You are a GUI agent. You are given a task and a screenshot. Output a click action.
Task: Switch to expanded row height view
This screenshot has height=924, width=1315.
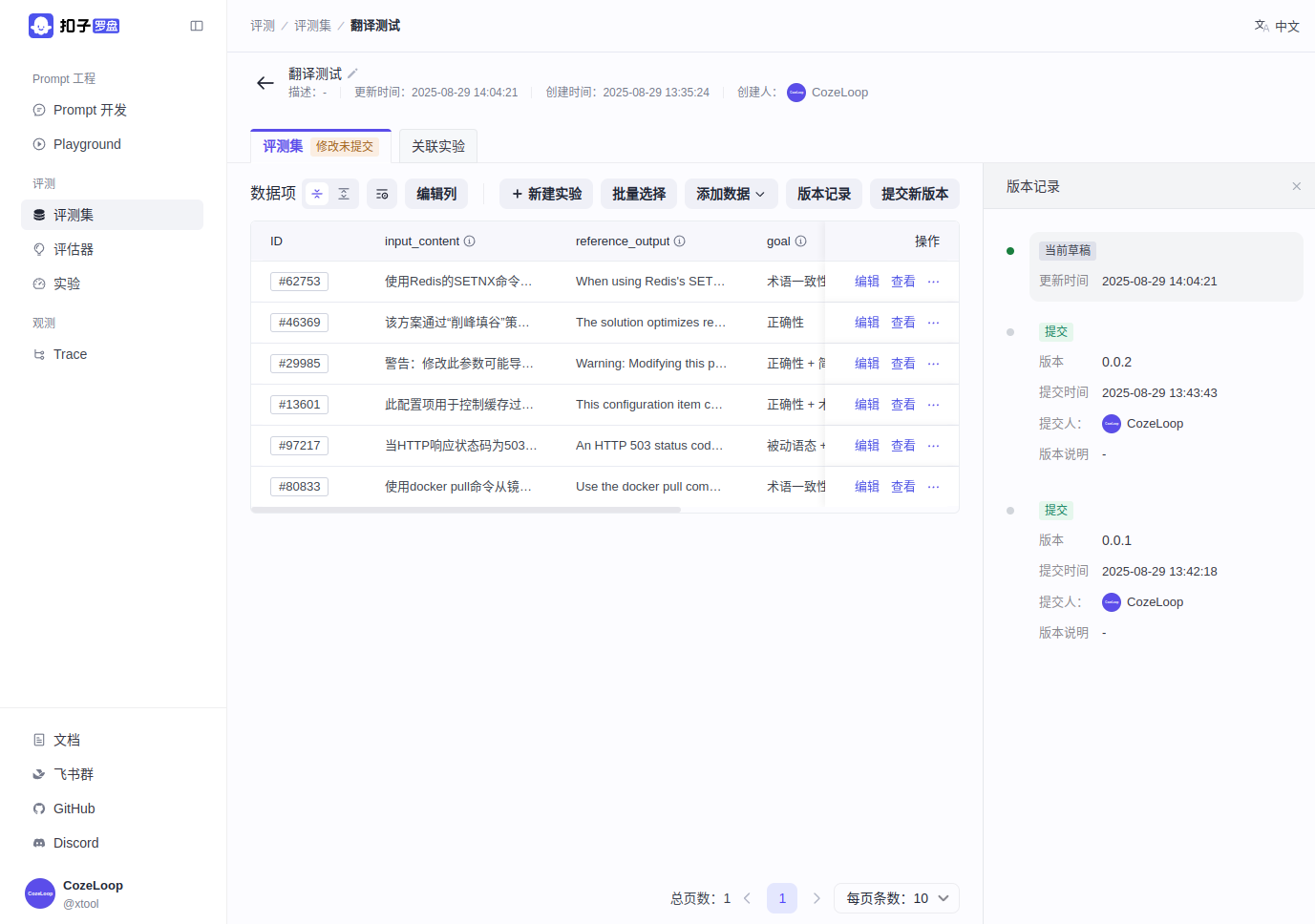344,194
